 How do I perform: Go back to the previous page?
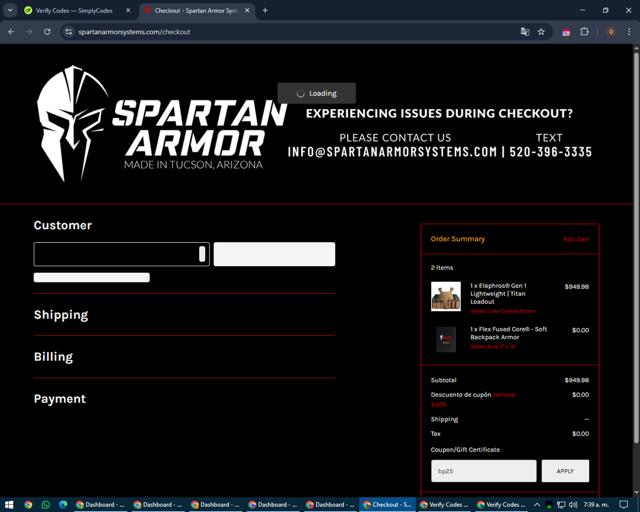pos(11,32)
